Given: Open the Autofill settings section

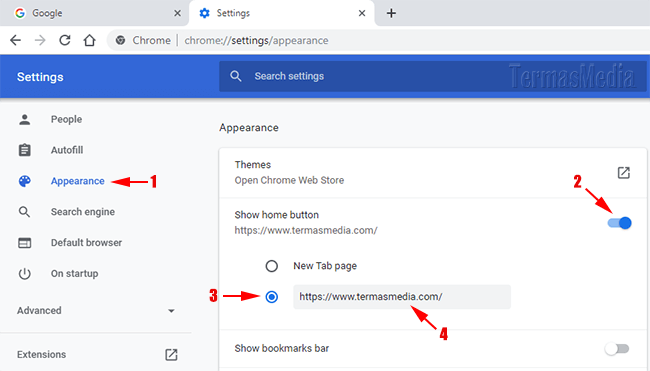Looking at the screenshot, I should [67, 150].
